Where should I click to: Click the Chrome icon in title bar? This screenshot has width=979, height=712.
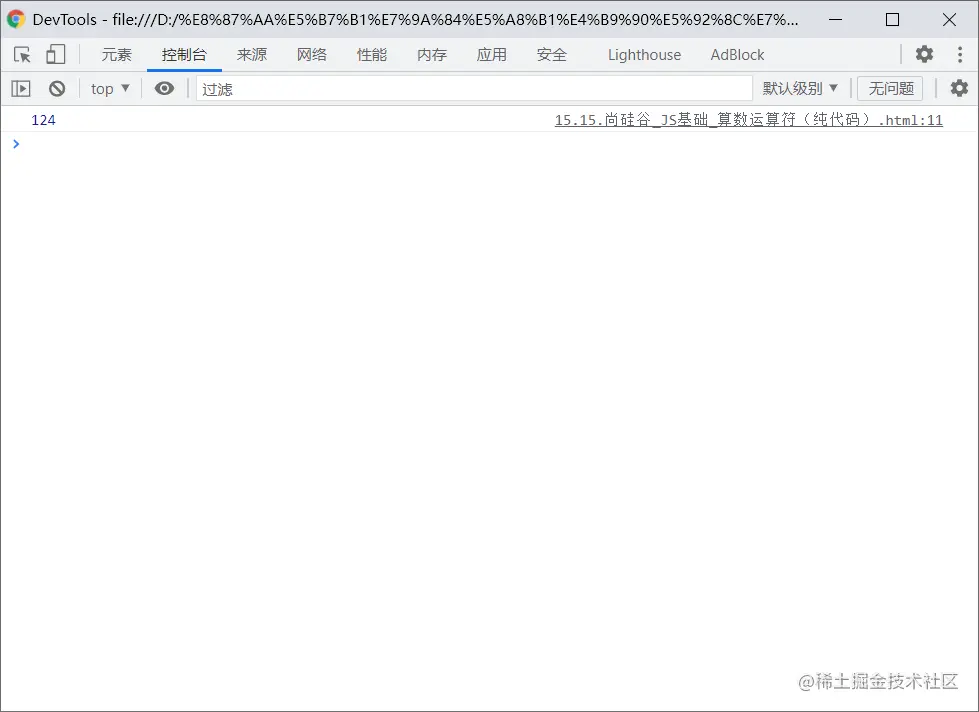pyautogui.click(x=16, y=19)
